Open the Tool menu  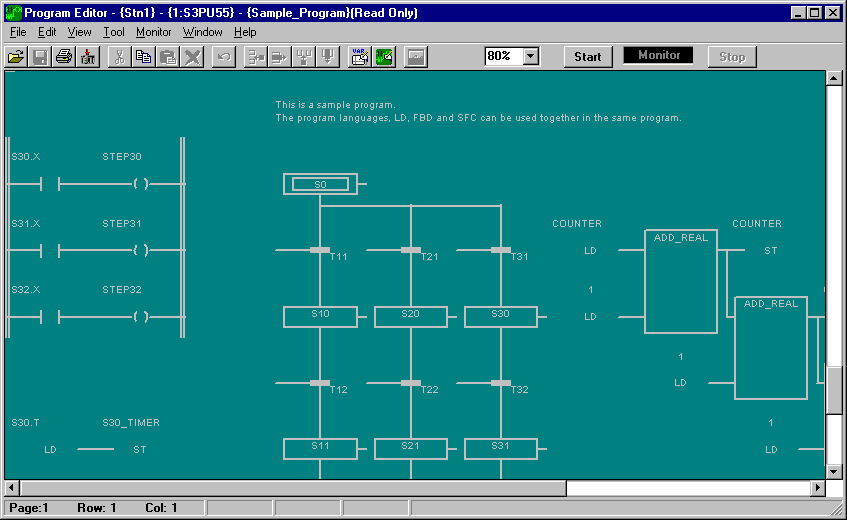pos(113,32)
